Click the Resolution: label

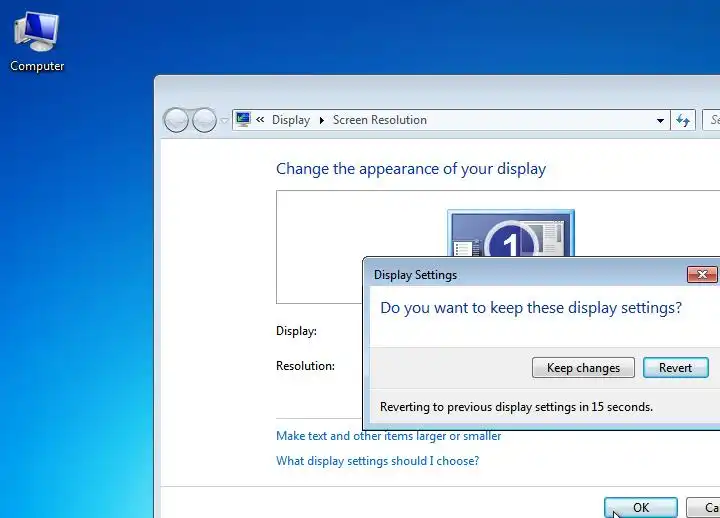coord(305,366)
